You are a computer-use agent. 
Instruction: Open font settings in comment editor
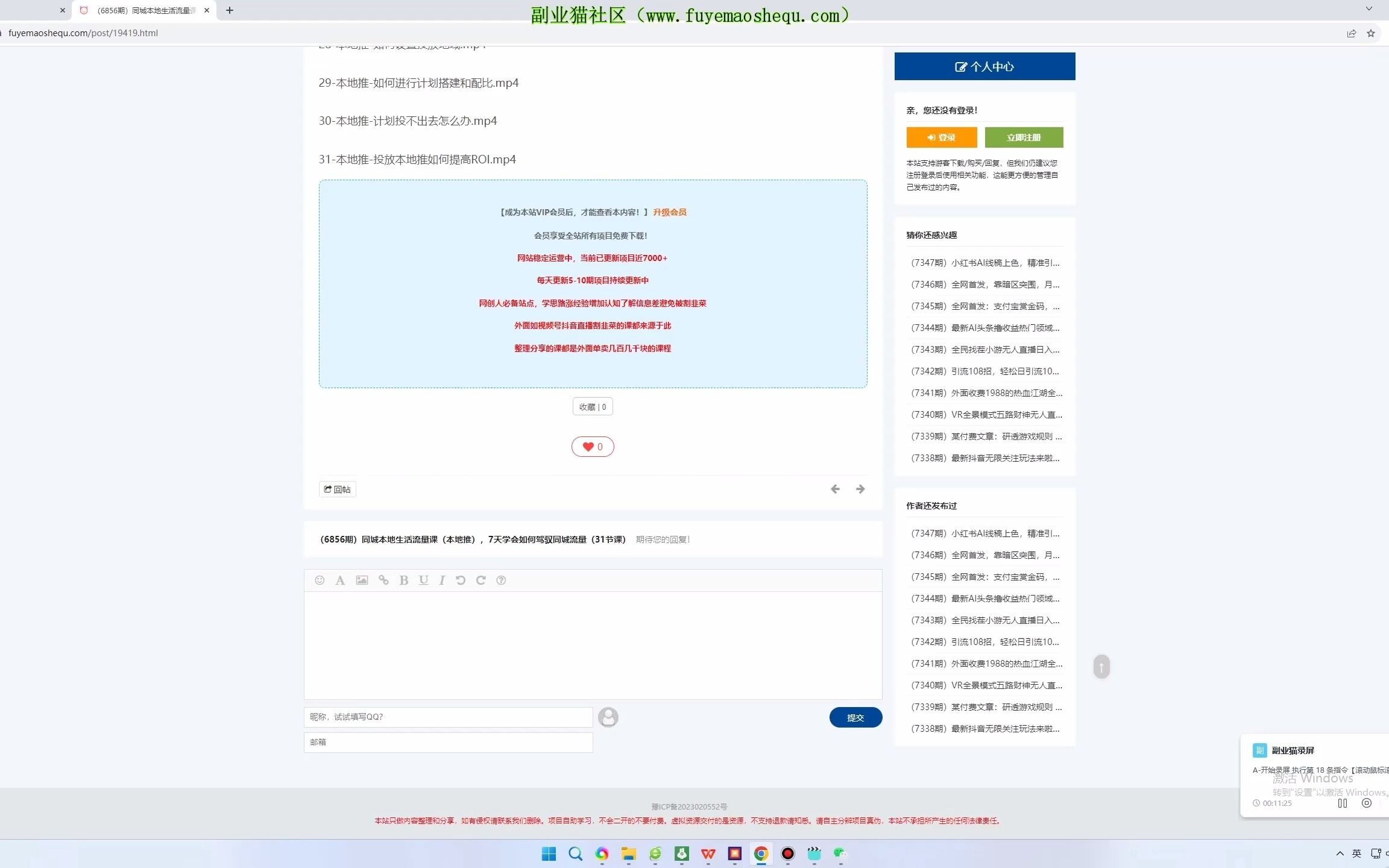pyautogui.click(x=340, y=580)
